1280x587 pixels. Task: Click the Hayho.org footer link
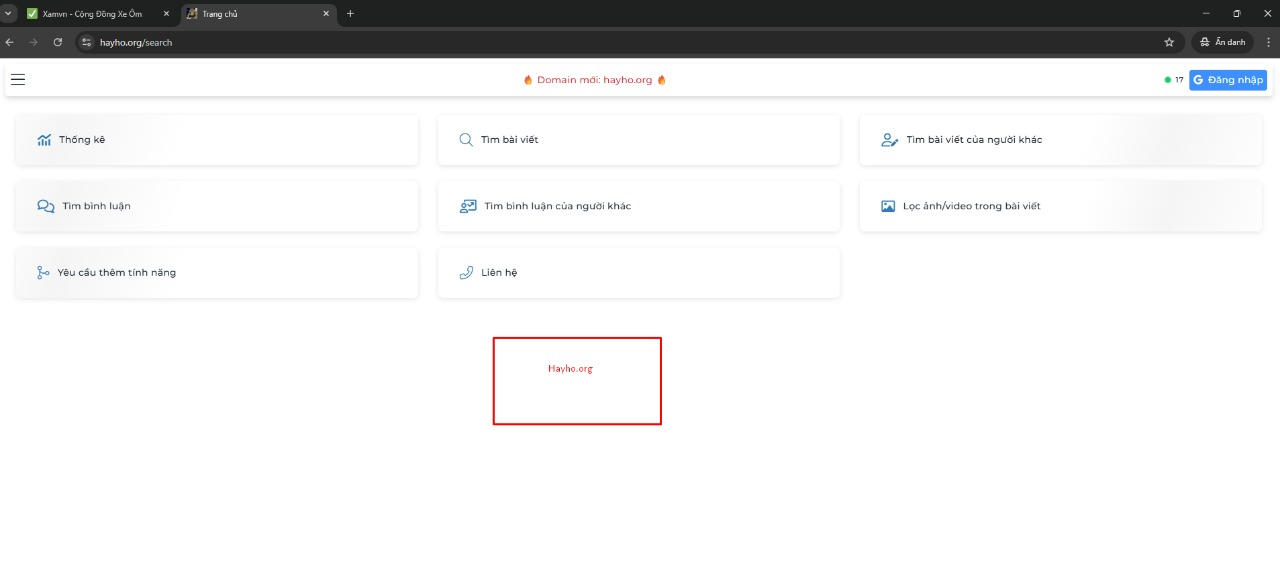(x=570, y=369)
